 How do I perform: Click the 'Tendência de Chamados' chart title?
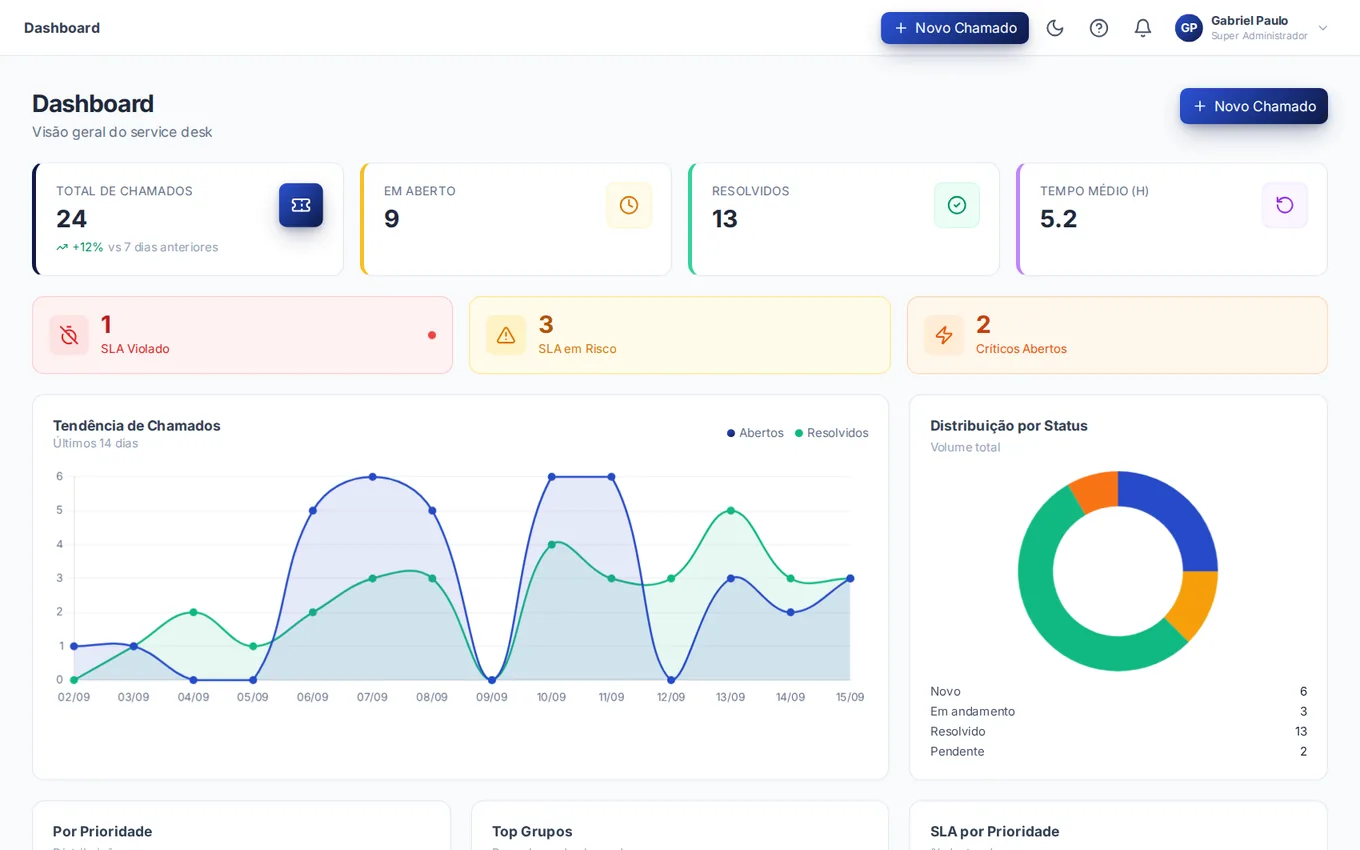pyautogui.click(x=137, y=425)
